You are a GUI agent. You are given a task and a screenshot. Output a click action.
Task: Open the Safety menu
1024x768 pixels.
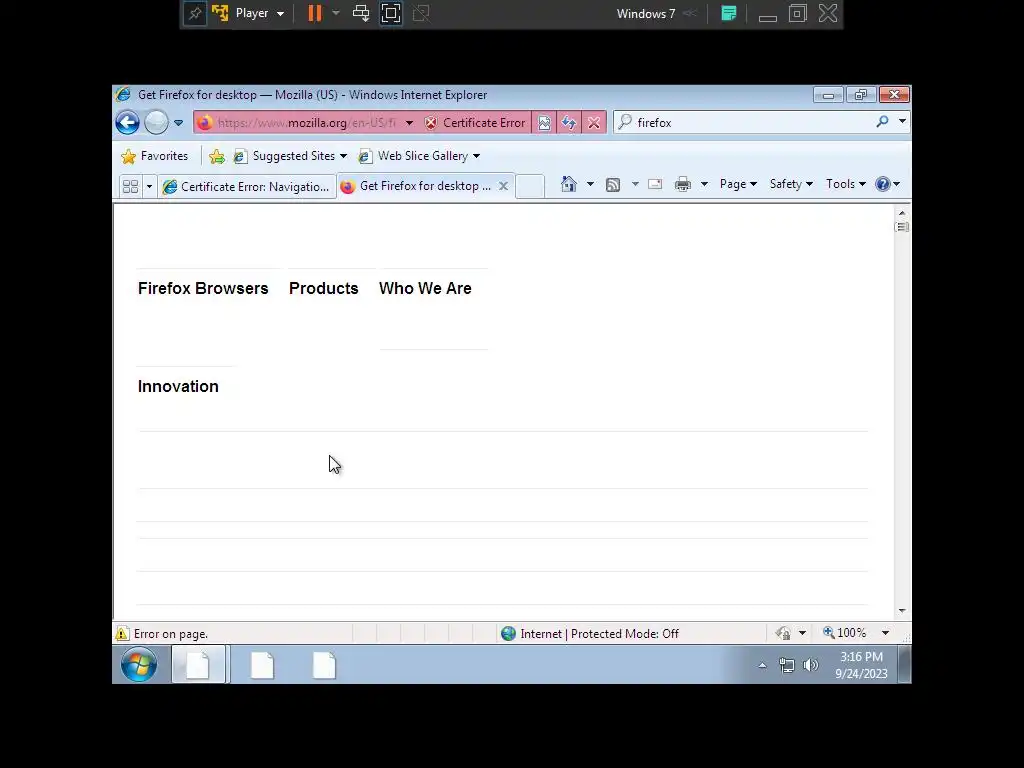[791, 184]
